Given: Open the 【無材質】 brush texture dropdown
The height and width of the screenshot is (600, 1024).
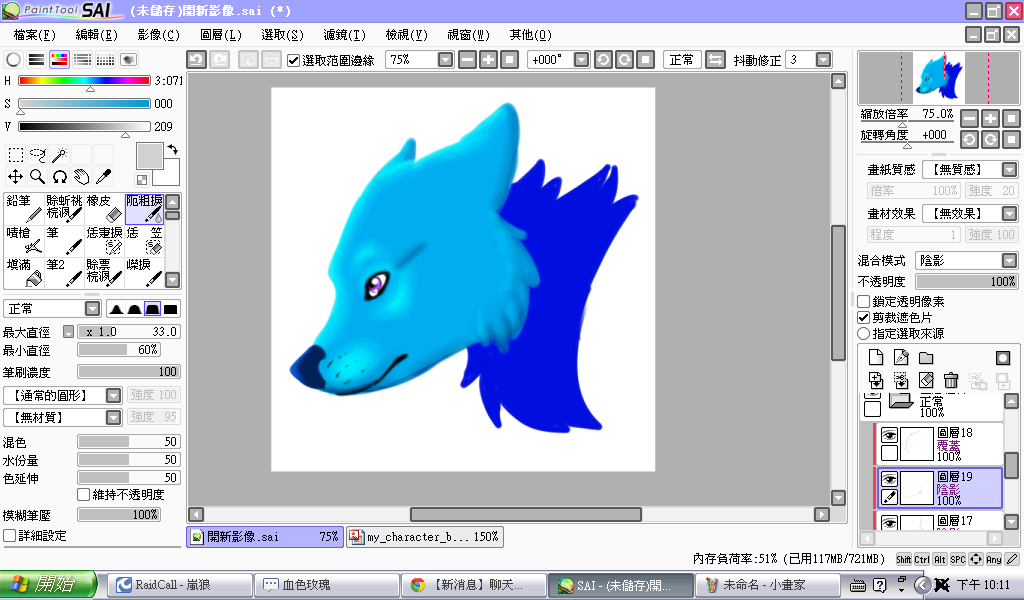Looking at the screenshot, I should [x=114, y=417].
